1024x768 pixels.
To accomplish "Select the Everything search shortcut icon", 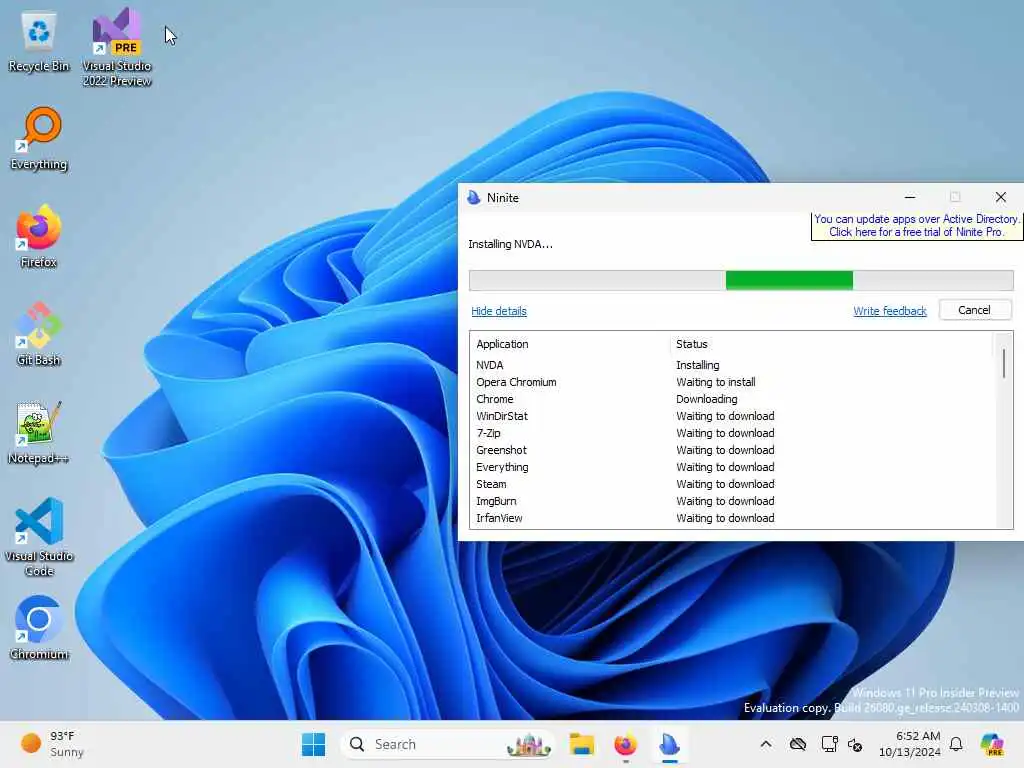I will (39, 139).
